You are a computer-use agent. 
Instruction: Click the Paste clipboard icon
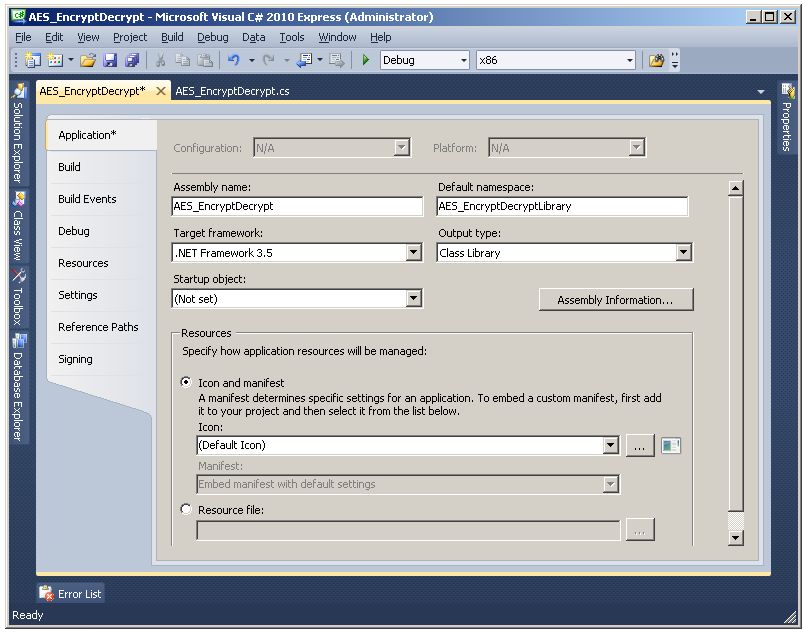pos(205,60)
